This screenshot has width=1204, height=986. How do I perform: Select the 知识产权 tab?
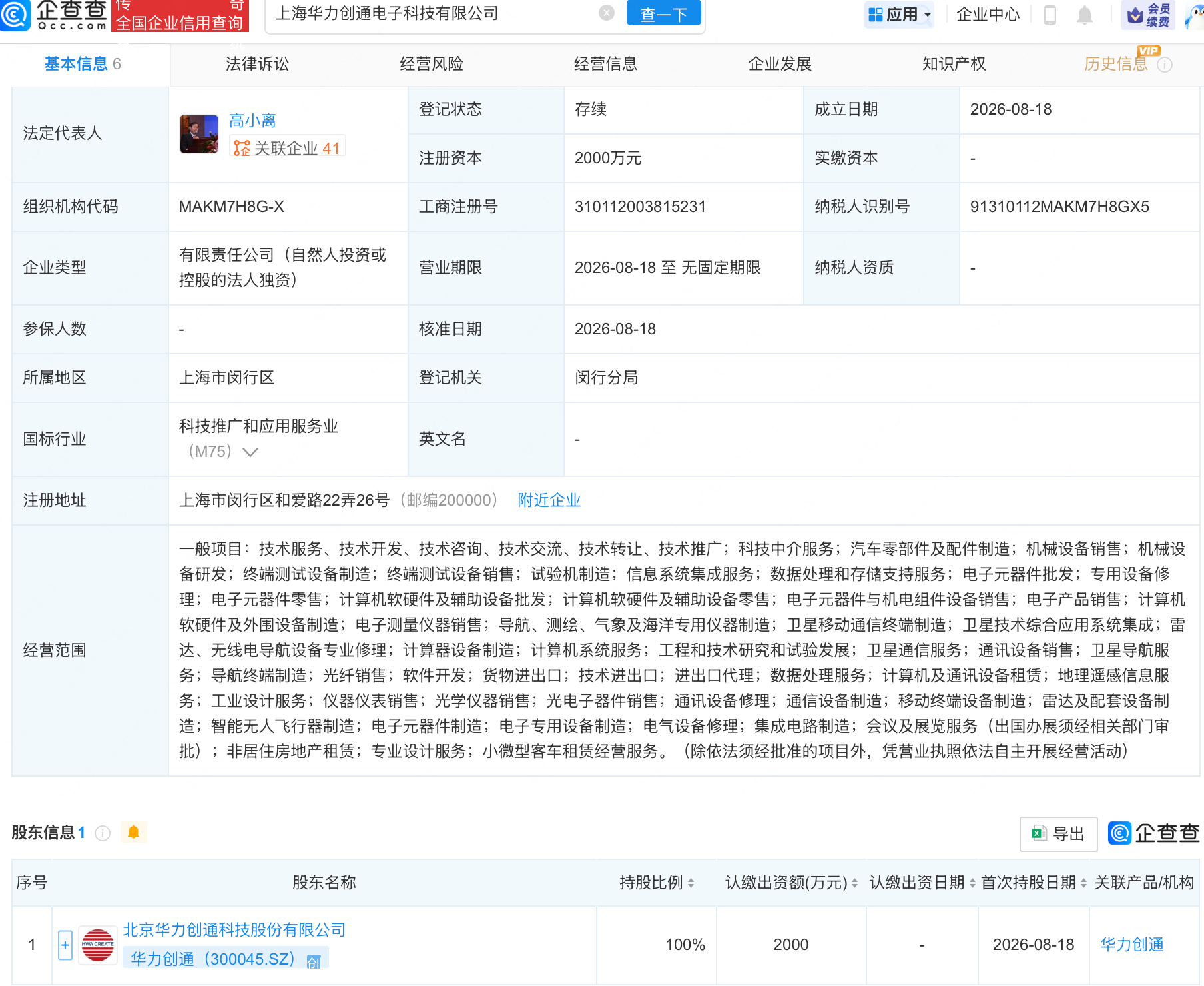pos(954,64)
